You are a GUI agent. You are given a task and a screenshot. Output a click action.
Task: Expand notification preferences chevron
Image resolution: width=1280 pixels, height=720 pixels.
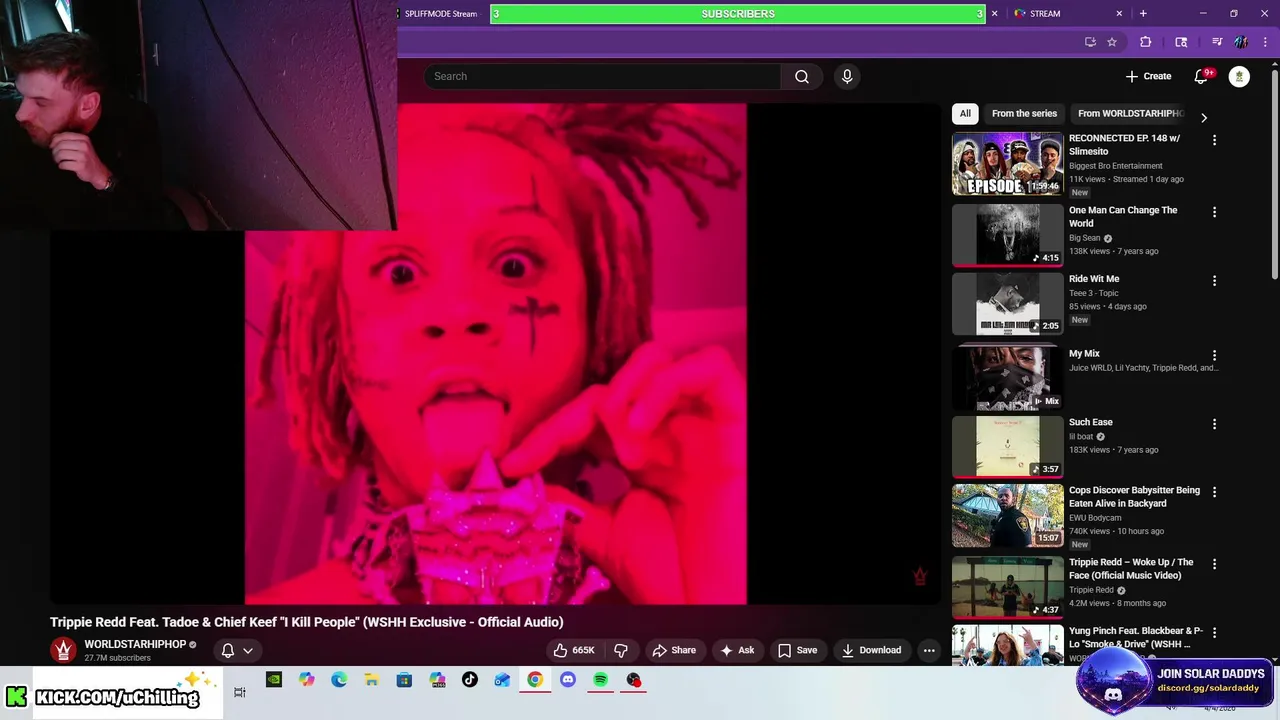pyautogui.click(x=248, y=650)
